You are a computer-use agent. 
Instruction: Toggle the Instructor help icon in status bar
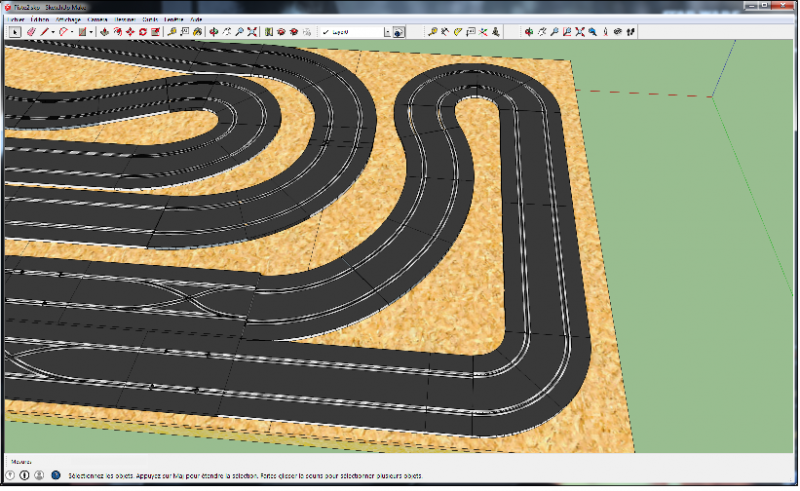coord(55,475)
